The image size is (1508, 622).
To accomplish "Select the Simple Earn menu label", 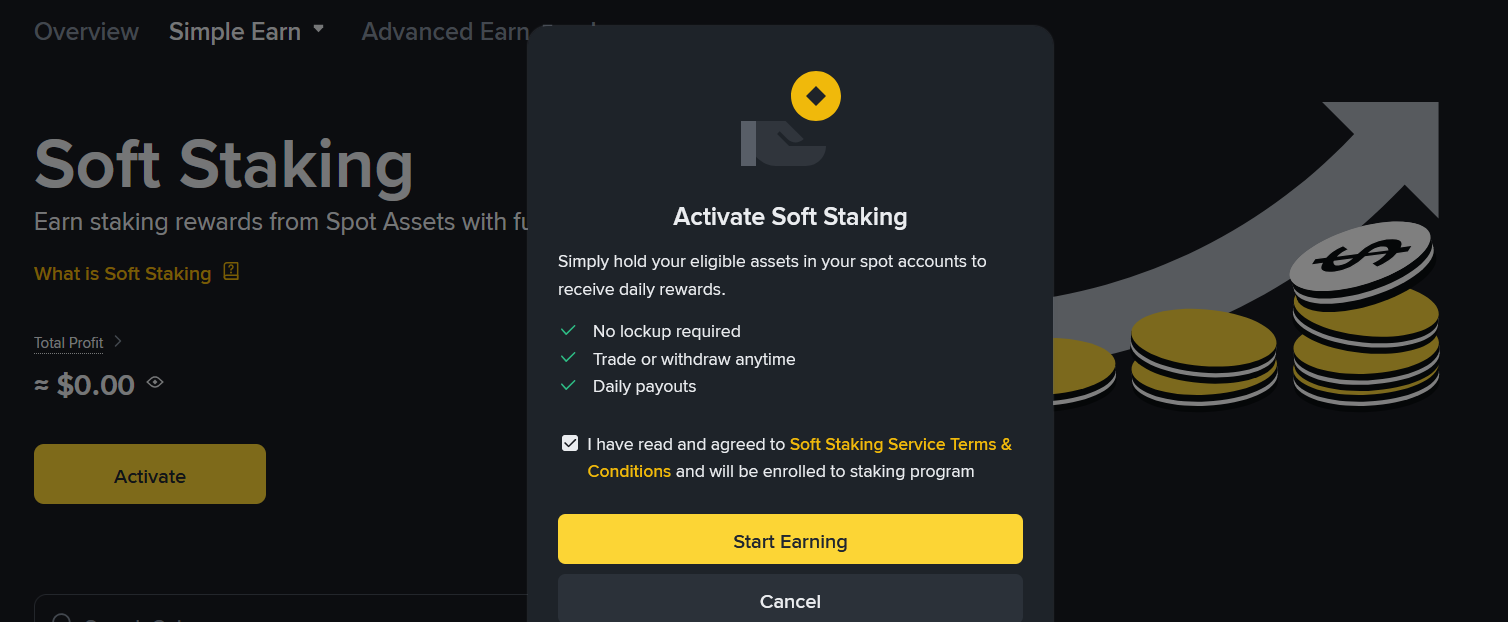I will pos(235,31).
